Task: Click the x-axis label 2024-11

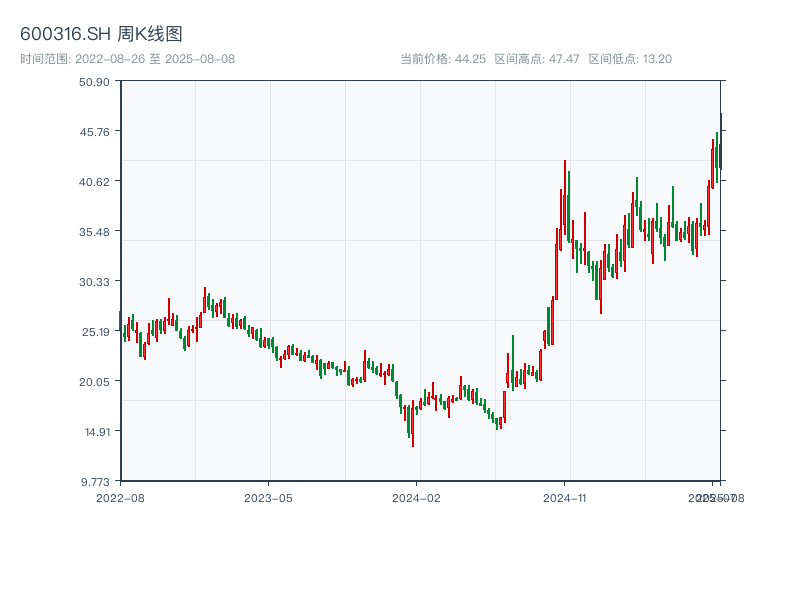Action: (x=565, y=498)
